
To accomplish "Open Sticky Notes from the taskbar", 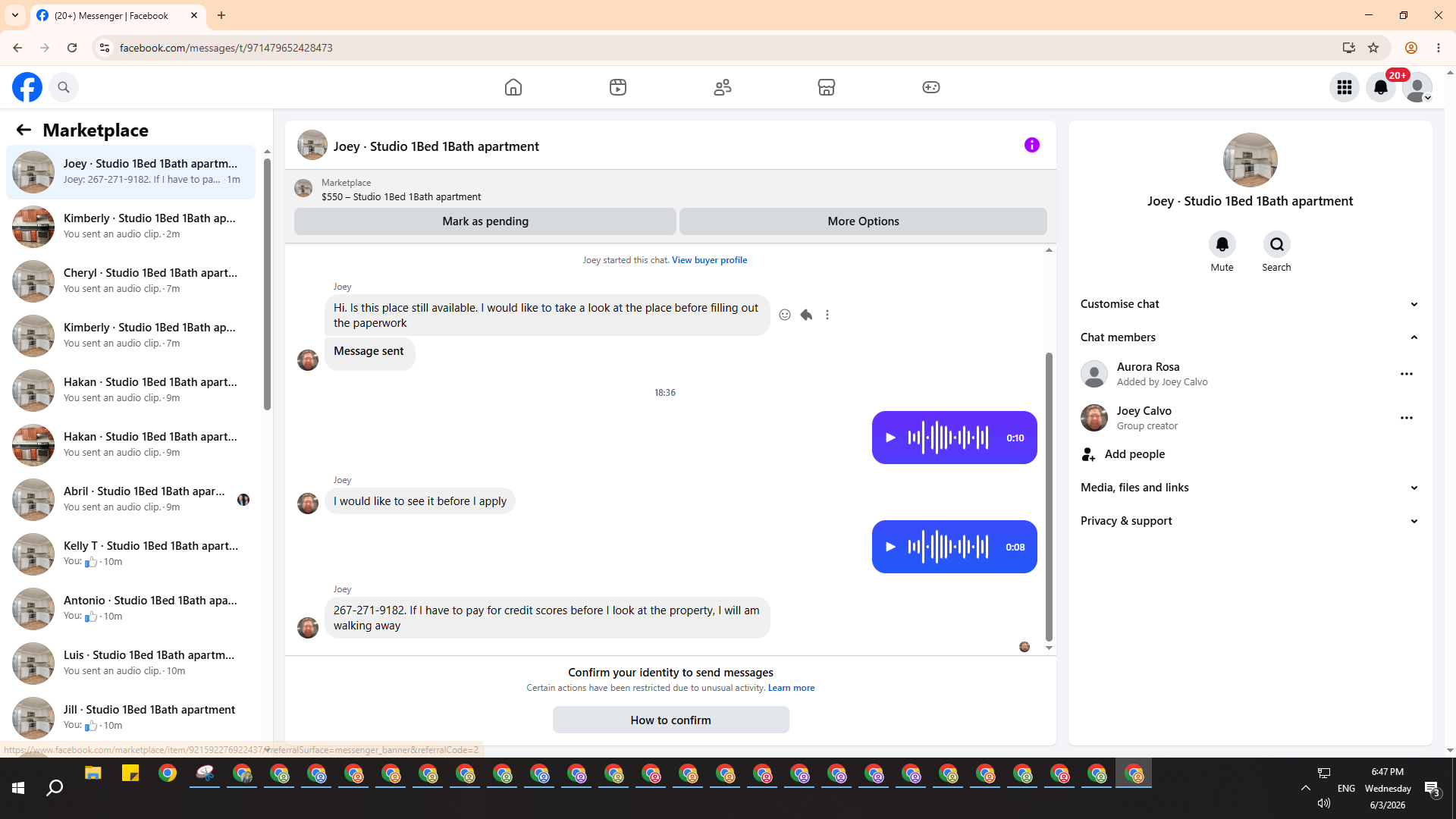I will point(130,773).
